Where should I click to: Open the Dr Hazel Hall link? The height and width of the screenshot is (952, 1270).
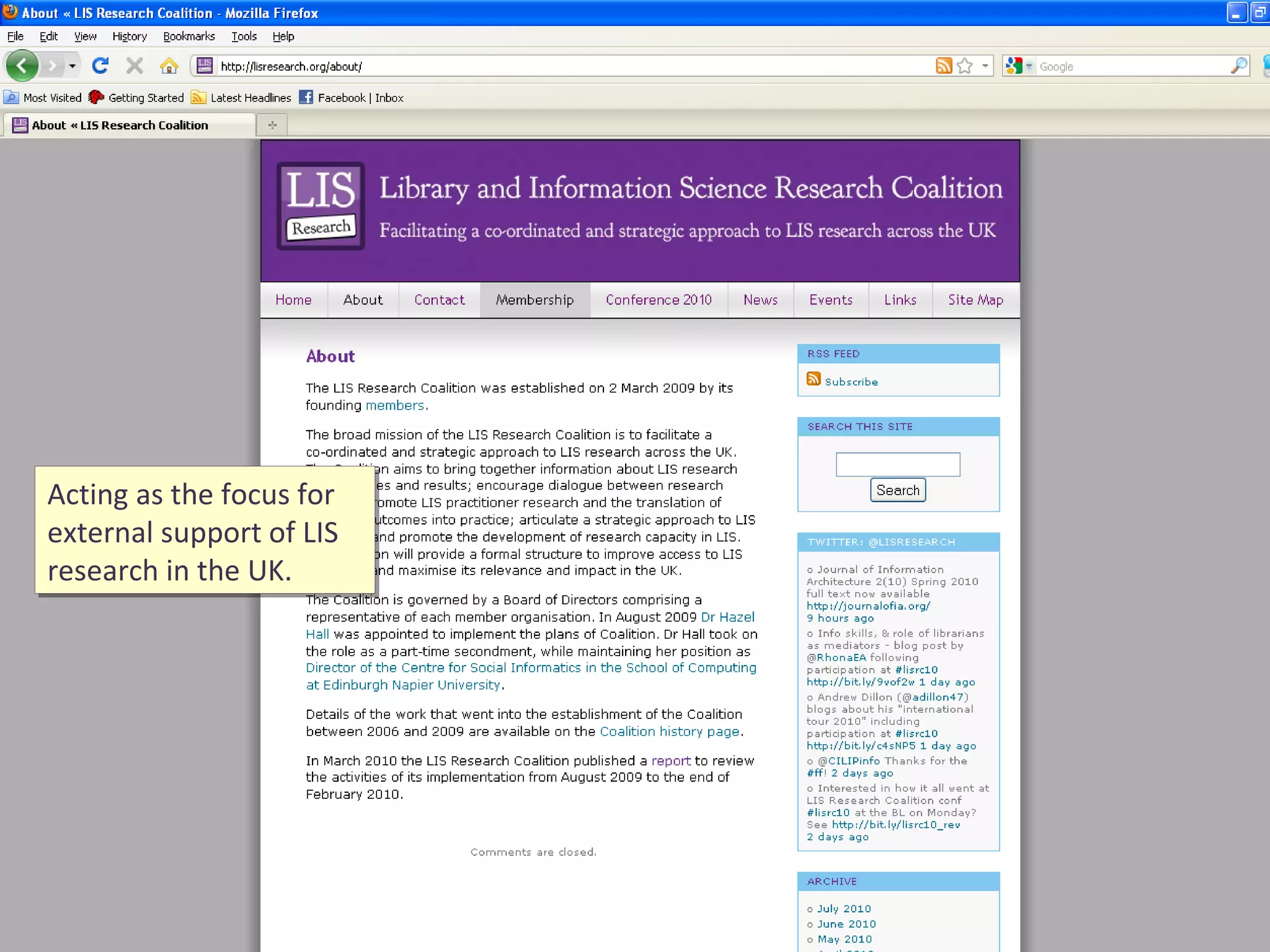click(728, 617)
